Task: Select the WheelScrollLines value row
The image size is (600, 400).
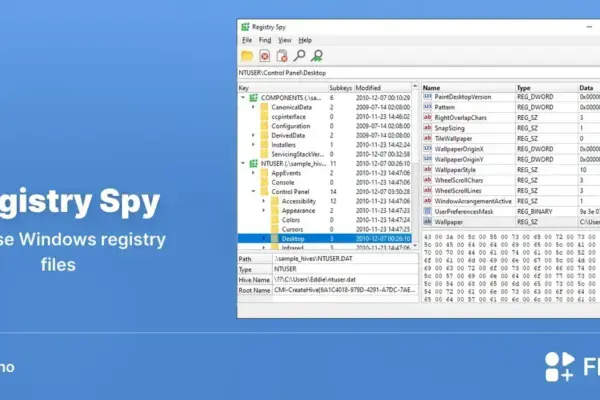Action: [511, 191]
